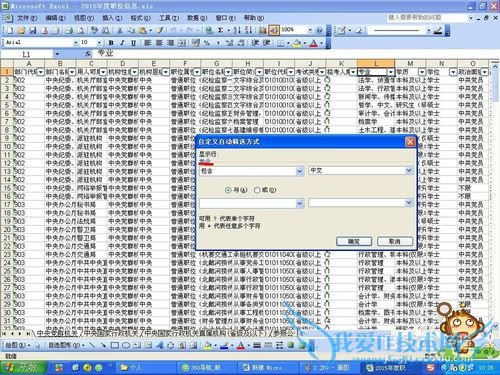This screenshot has width=500, height=375.
Task: Open the Zoom 100% dropdown
Action: pos(310,30)
